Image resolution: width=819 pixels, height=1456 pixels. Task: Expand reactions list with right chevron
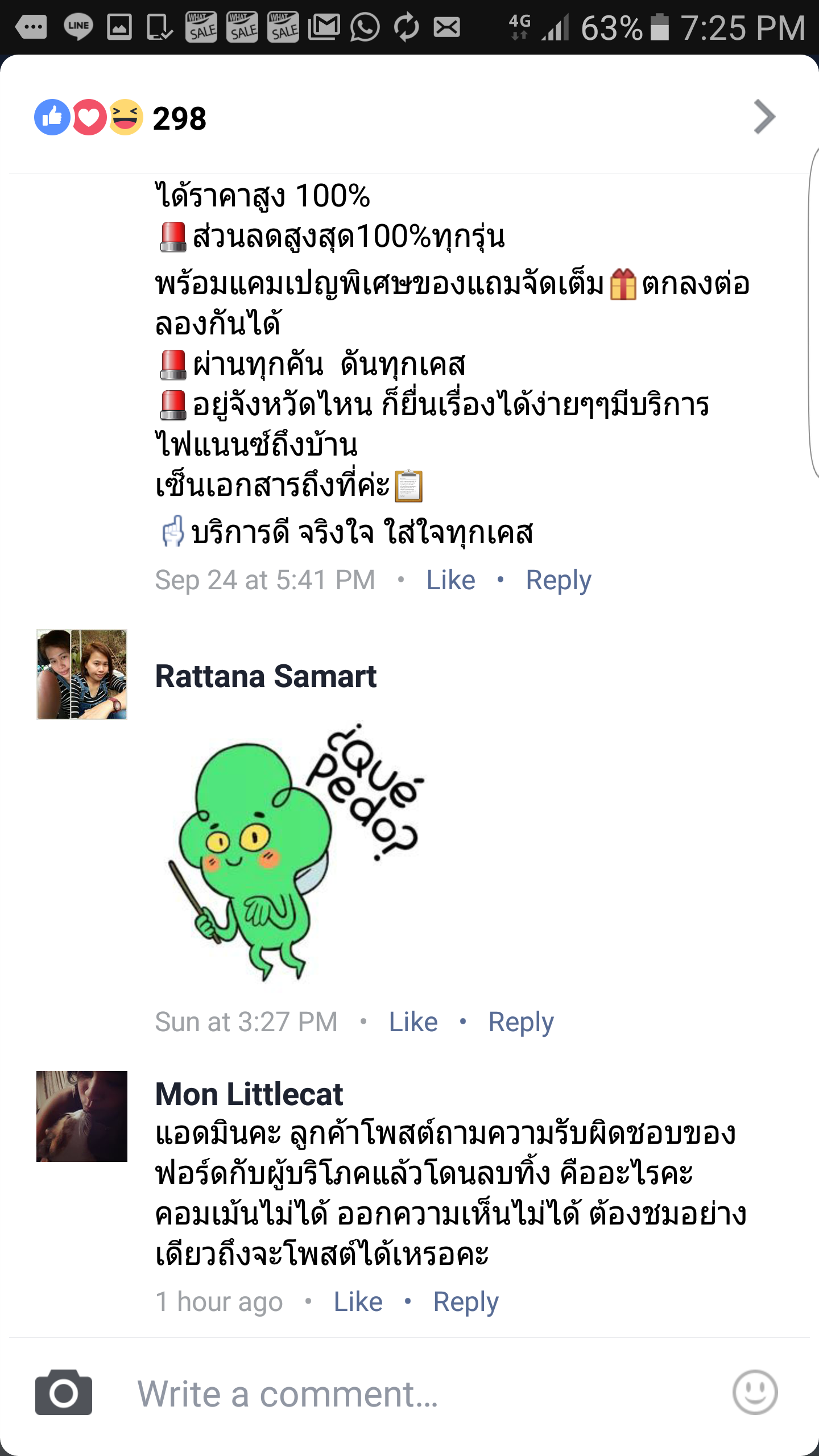764,117
